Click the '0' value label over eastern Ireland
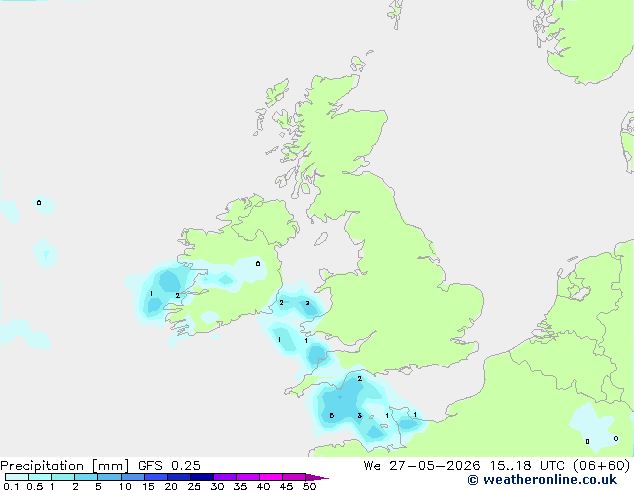 click(258, 264)
